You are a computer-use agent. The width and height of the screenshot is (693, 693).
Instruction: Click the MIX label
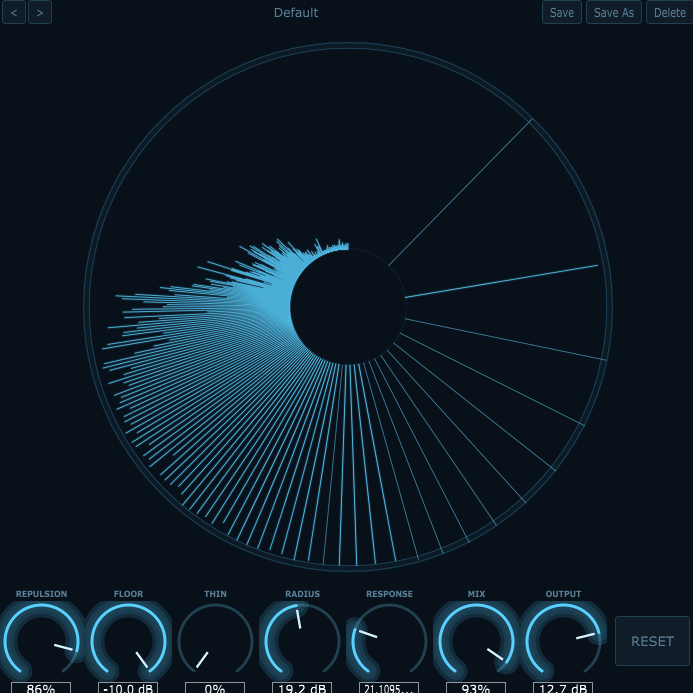tap(476, 594)
